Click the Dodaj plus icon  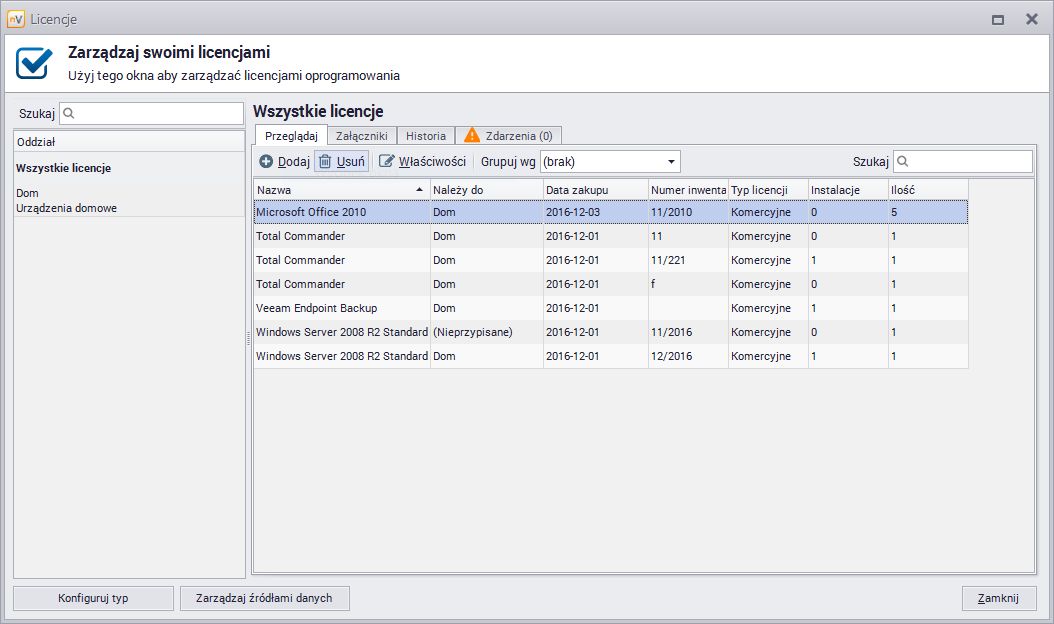pos(266,161)
